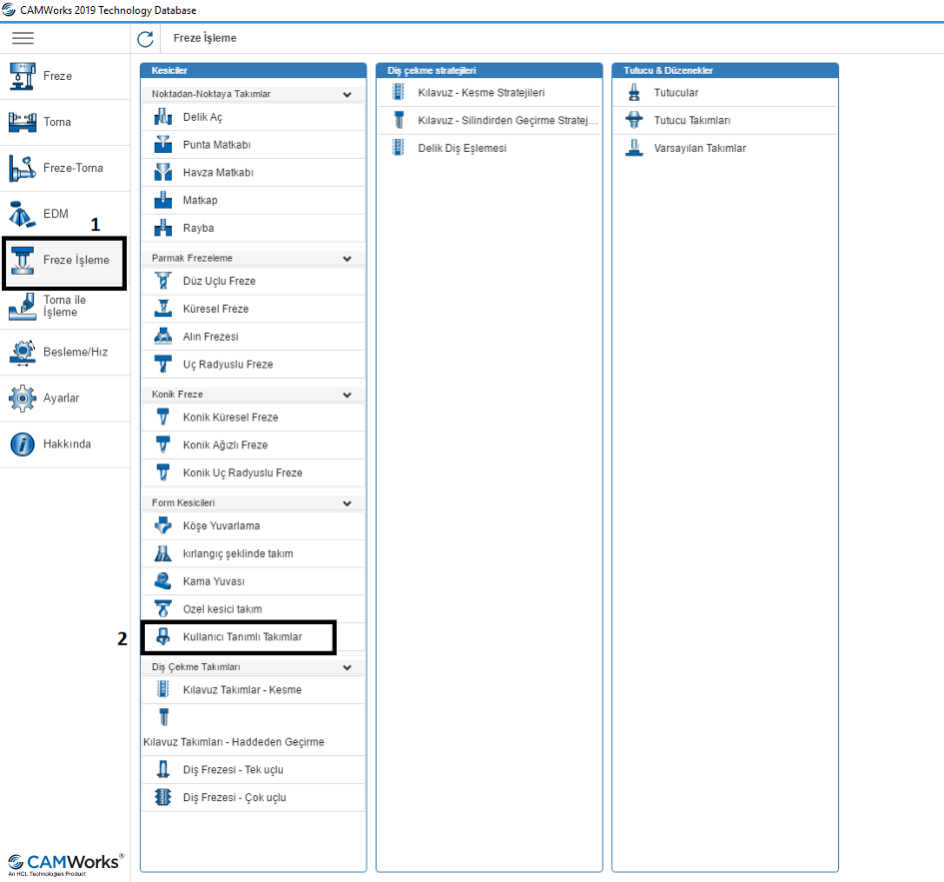Collapse the Form Kesicileri section
944x882 pixels.
tap(347, 503)
